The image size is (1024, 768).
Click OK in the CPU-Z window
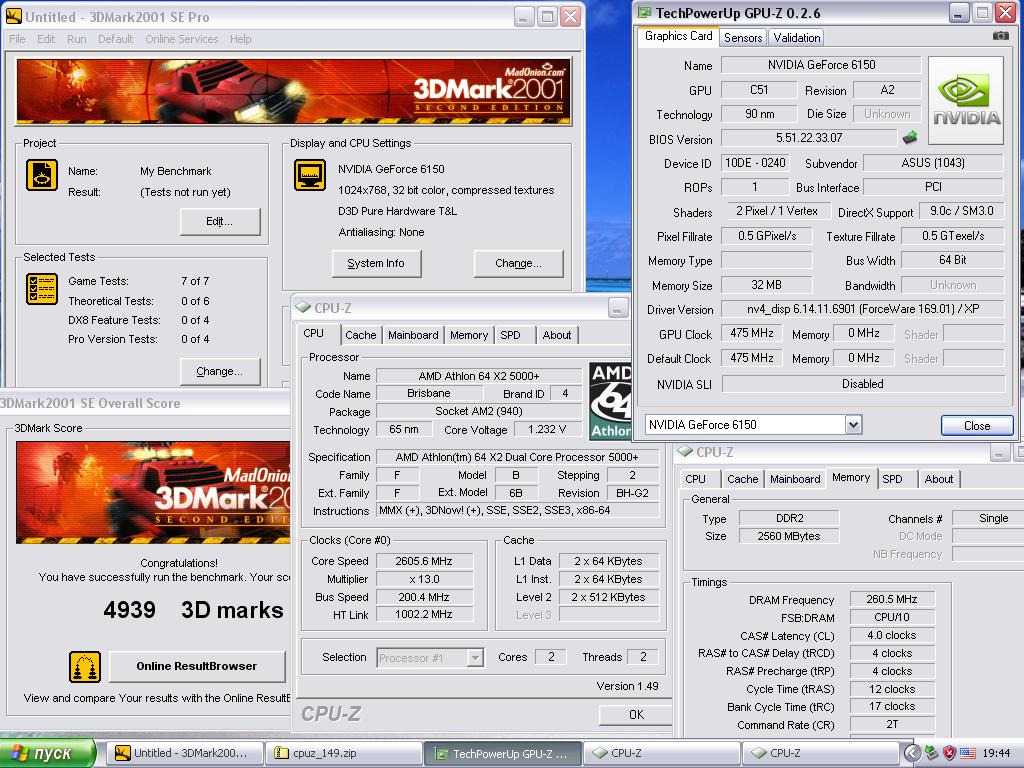pos(636,714)
